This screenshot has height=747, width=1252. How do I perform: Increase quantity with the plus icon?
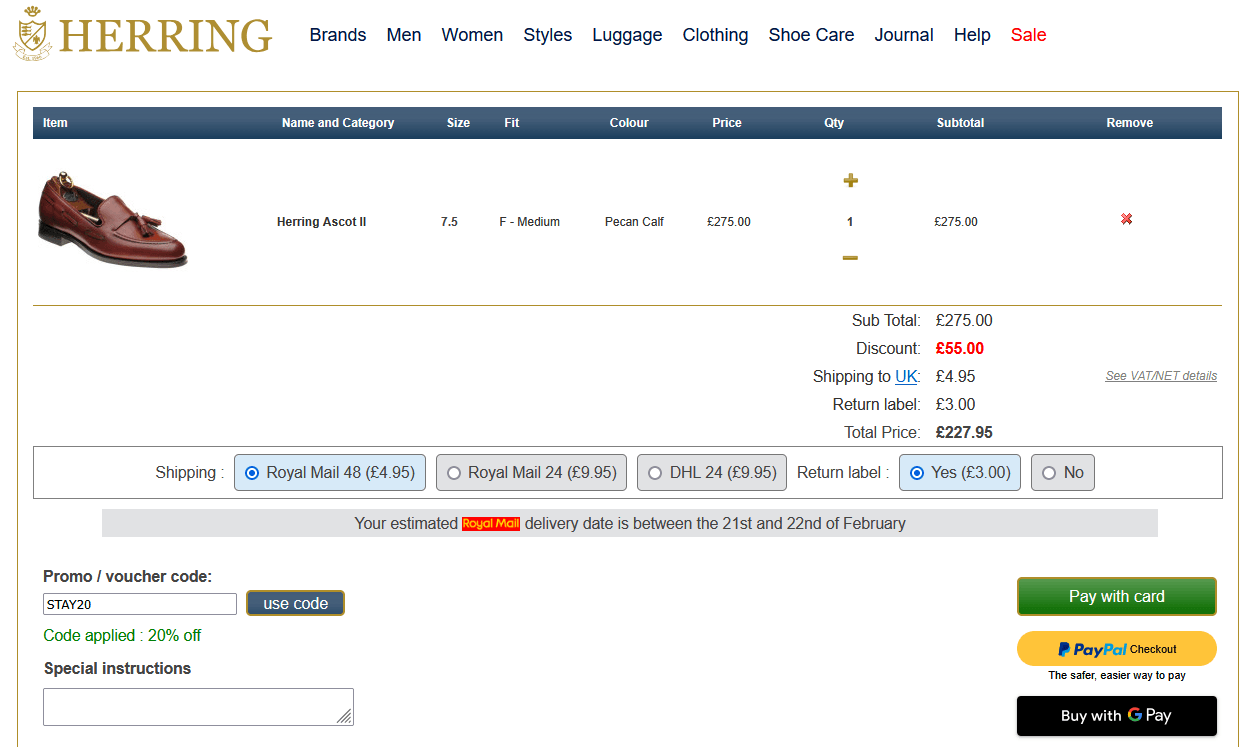(850, 180)
